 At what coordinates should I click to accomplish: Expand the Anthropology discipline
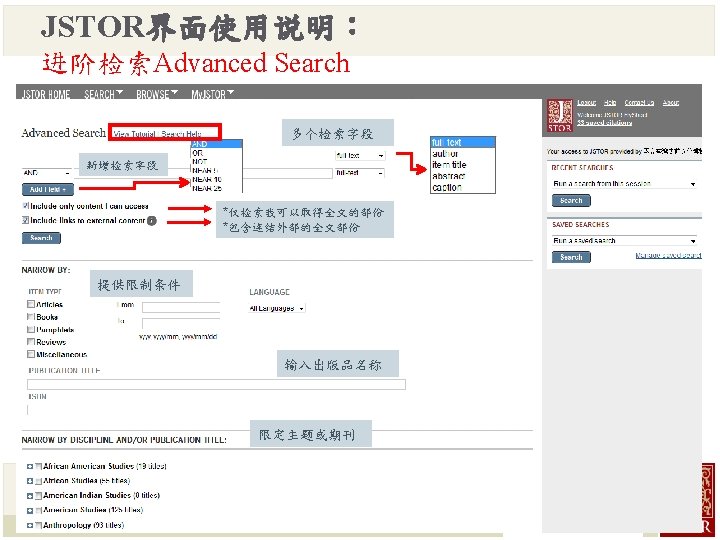click(x=30, y=525)
